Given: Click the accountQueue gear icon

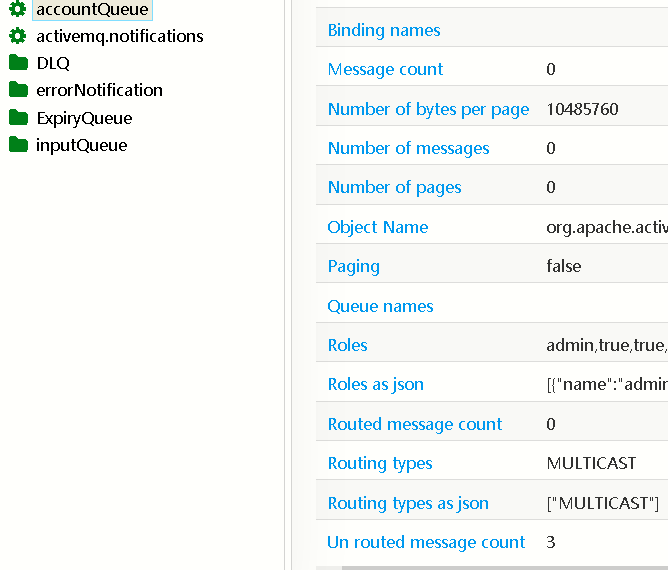Looking at the screenshot, I should pyautogui.click(x=18, y=9).
